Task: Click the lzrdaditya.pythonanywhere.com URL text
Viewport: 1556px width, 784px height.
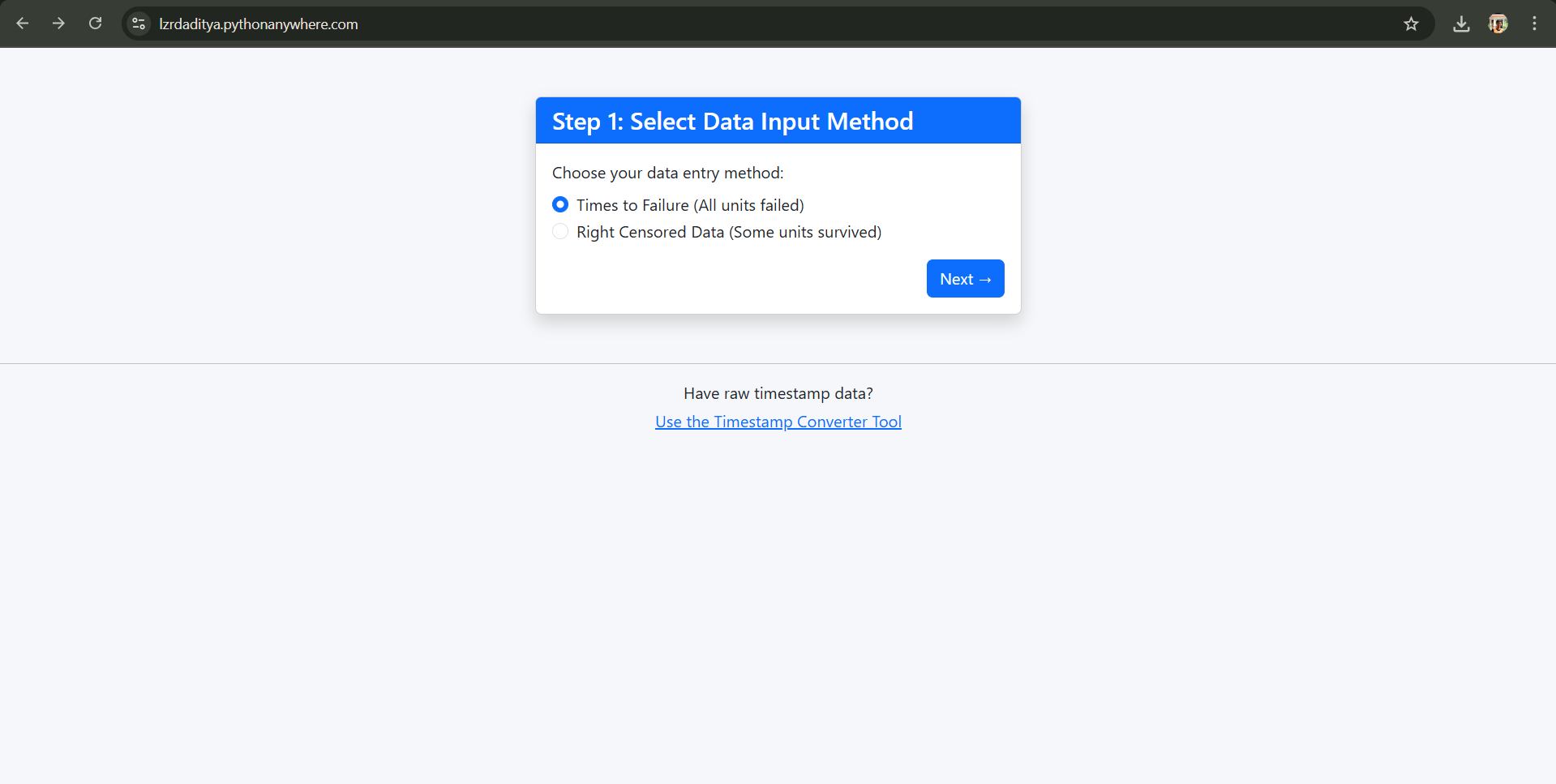Action: tap(257, 24)
